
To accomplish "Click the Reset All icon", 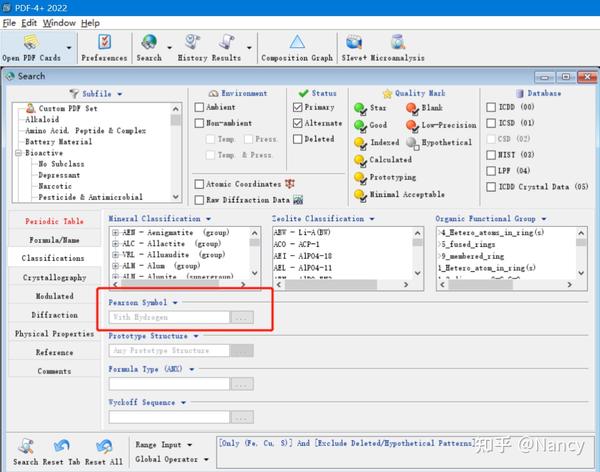I will click(x=104, y=452).
